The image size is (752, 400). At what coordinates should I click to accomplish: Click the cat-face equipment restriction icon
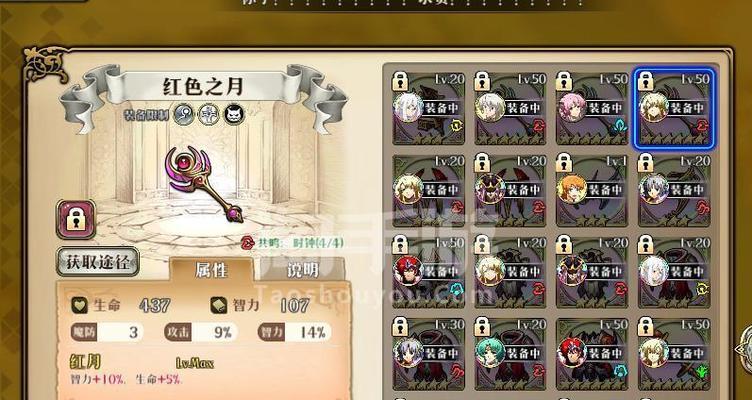(235, 115)
